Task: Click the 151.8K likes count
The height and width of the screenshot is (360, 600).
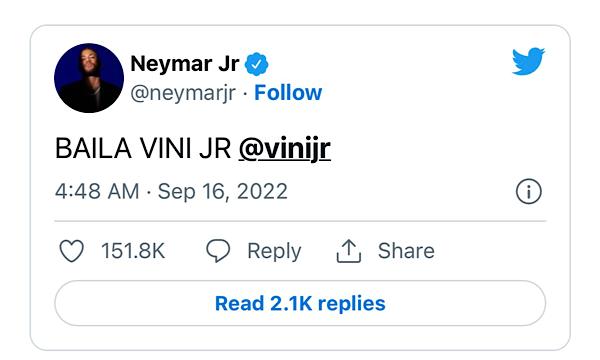Action: point(133,251)
